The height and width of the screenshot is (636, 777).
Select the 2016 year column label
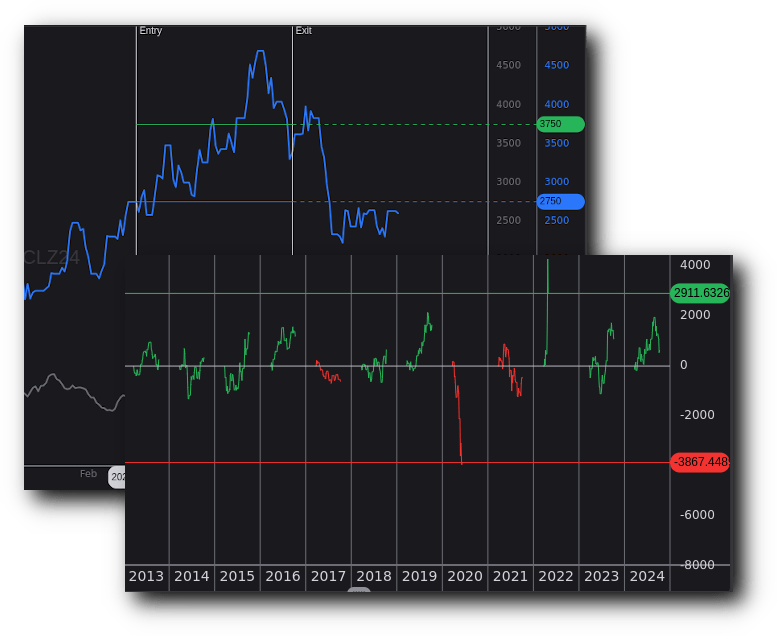(x=283, y=577)
